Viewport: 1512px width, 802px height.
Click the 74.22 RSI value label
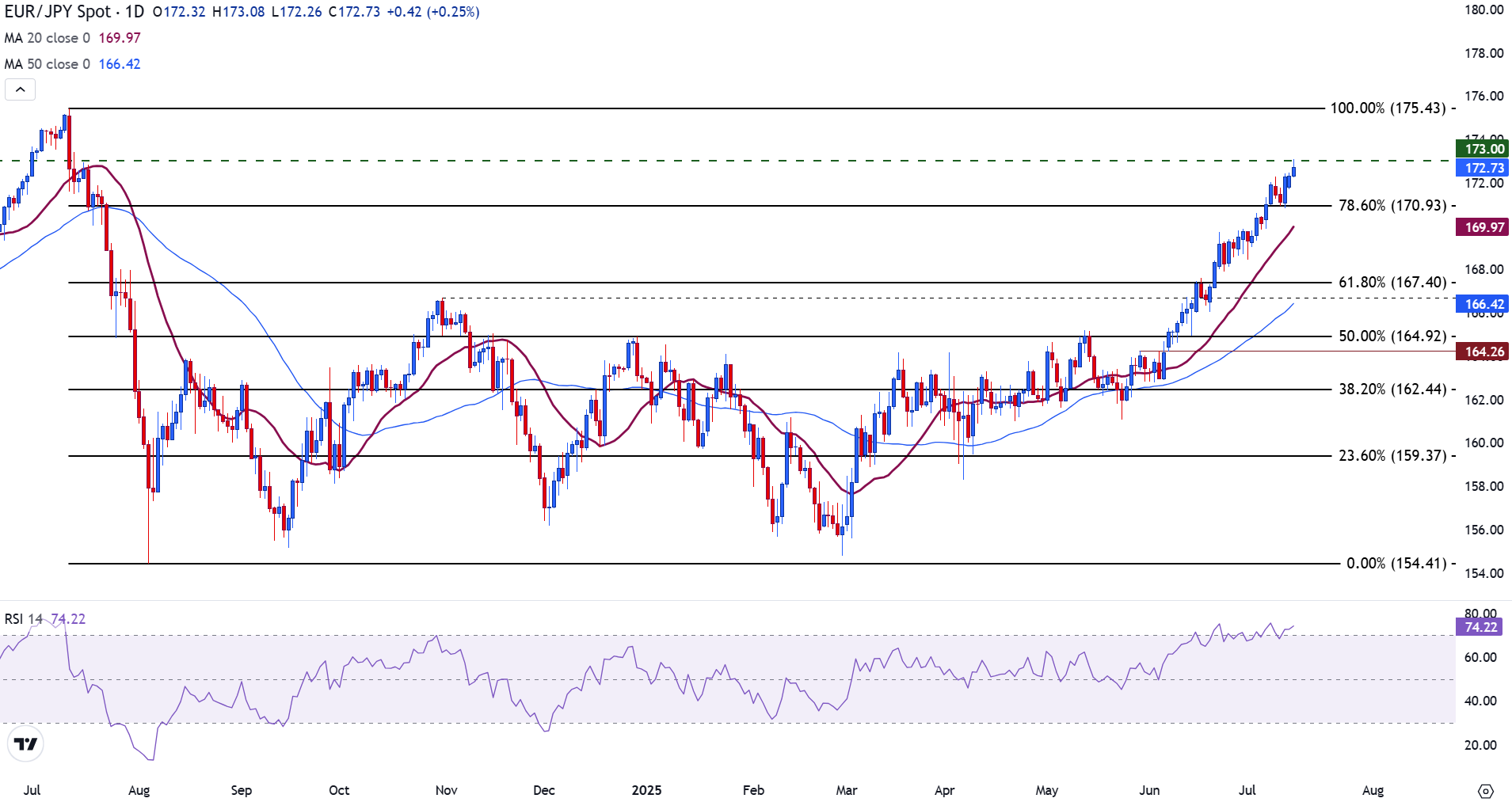pyautogui.click(x=1480, y=627)
